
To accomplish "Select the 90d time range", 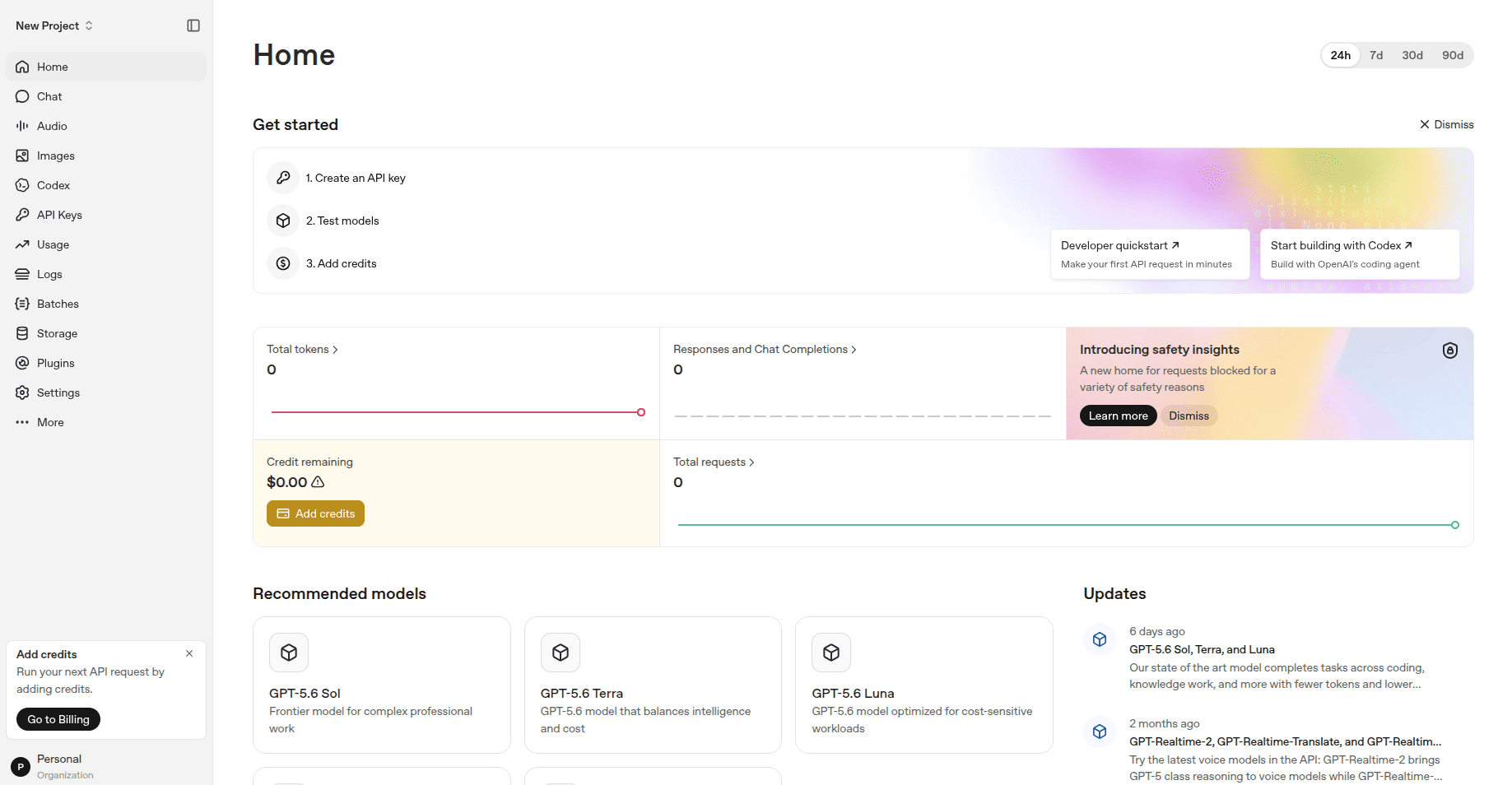I will pyautogui.click(x=1453, y=55).
